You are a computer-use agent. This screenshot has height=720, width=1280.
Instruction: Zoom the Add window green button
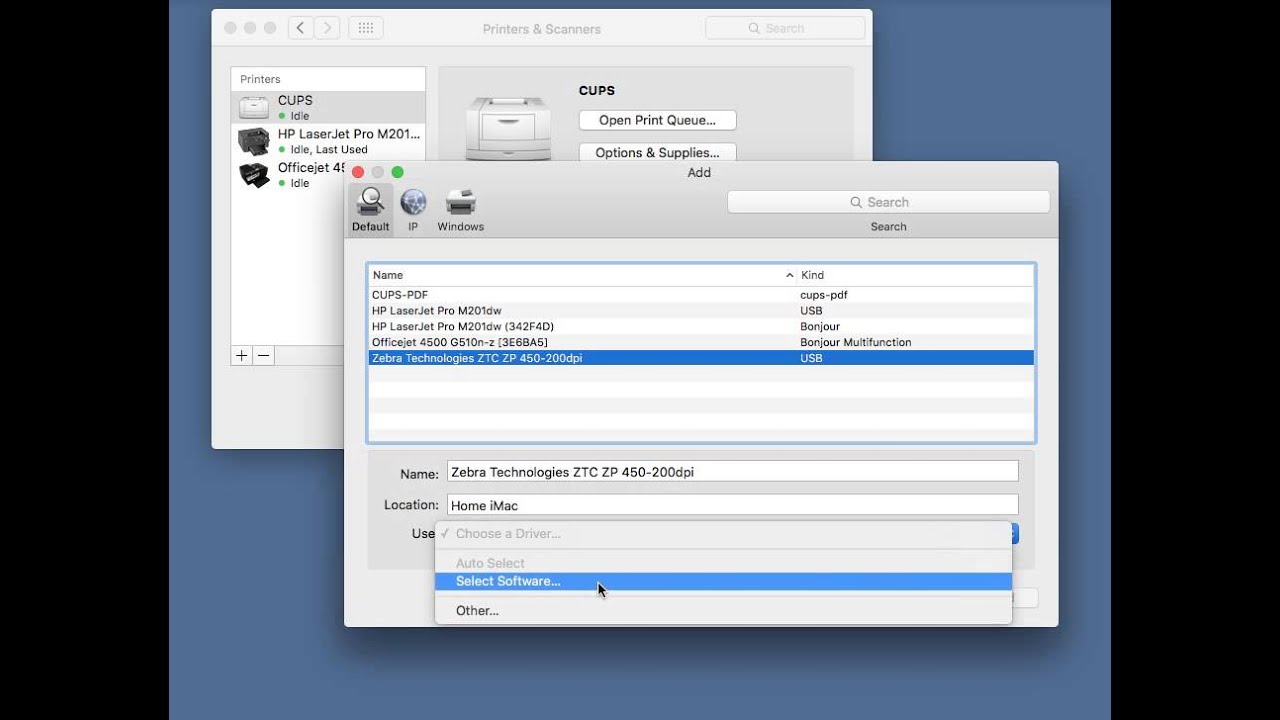(x=397, y=172)
